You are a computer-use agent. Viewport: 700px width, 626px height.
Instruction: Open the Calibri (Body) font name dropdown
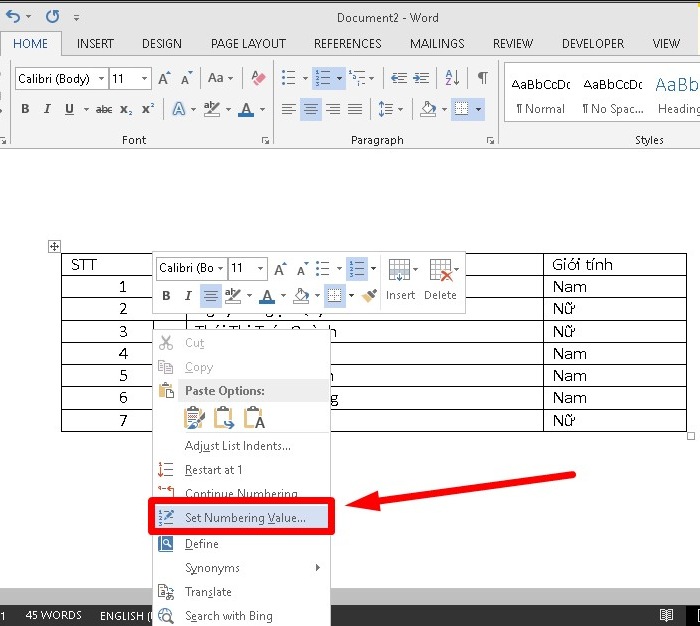[102, 79]
